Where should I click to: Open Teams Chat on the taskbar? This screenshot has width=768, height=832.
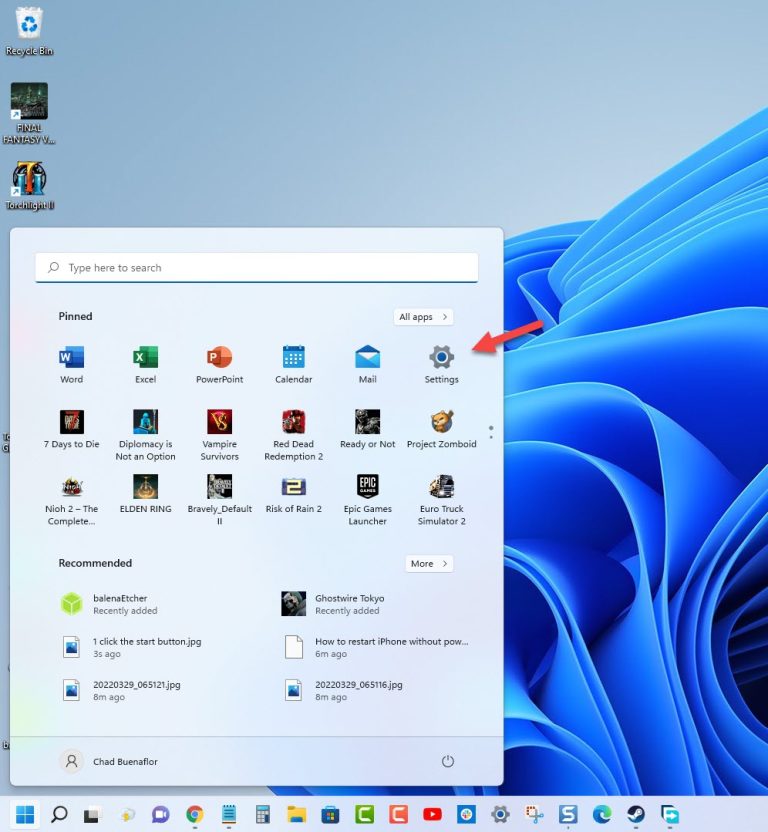tap(160, 814)
